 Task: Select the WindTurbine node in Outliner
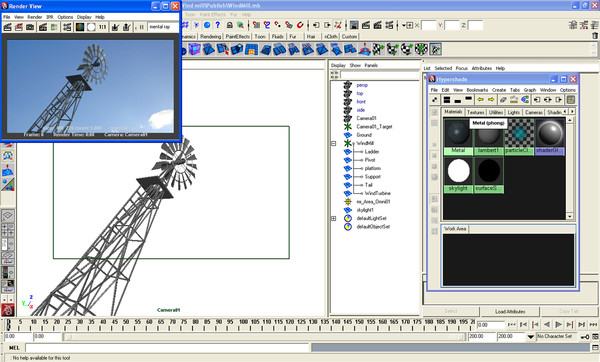(377, 193)
